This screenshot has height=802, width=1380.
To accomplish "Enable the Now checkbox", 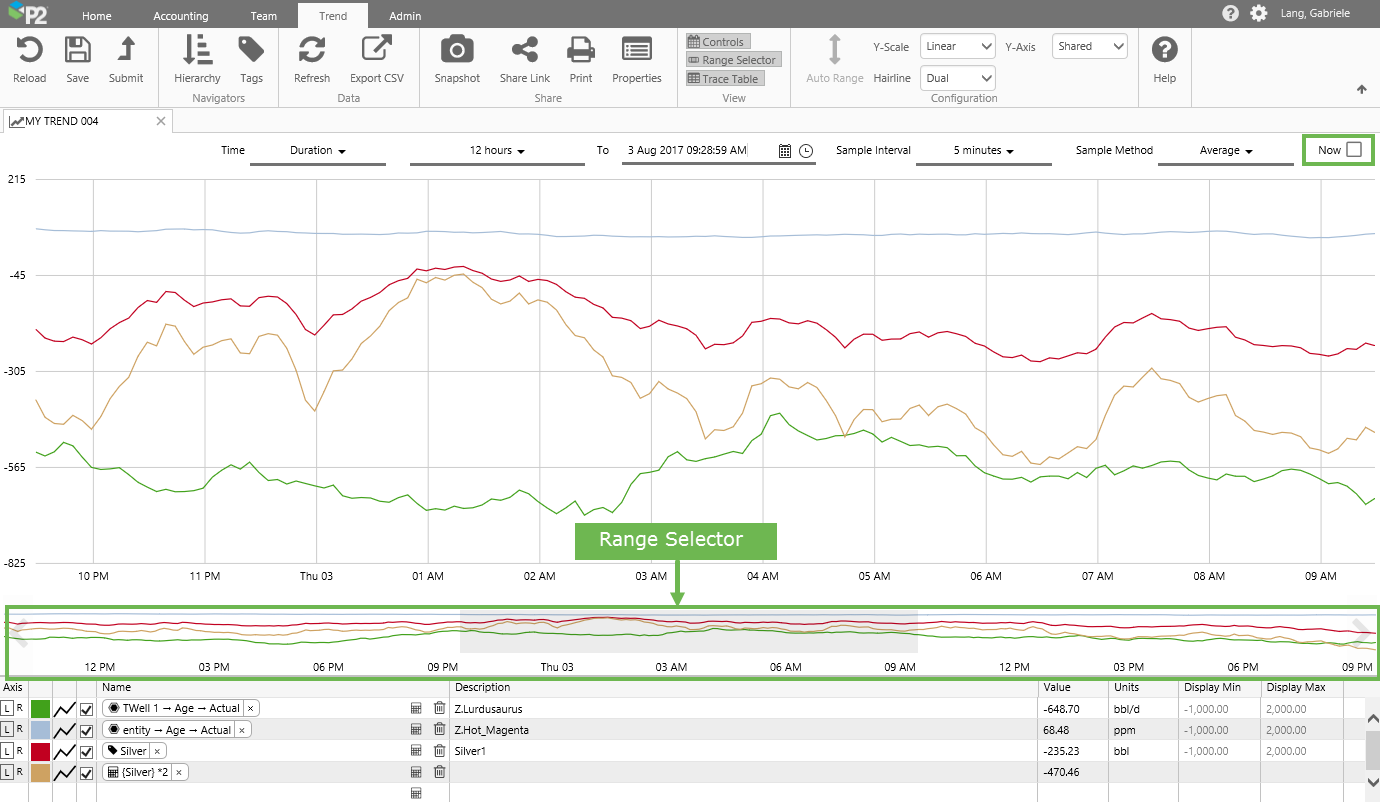I will point(1354,150).
